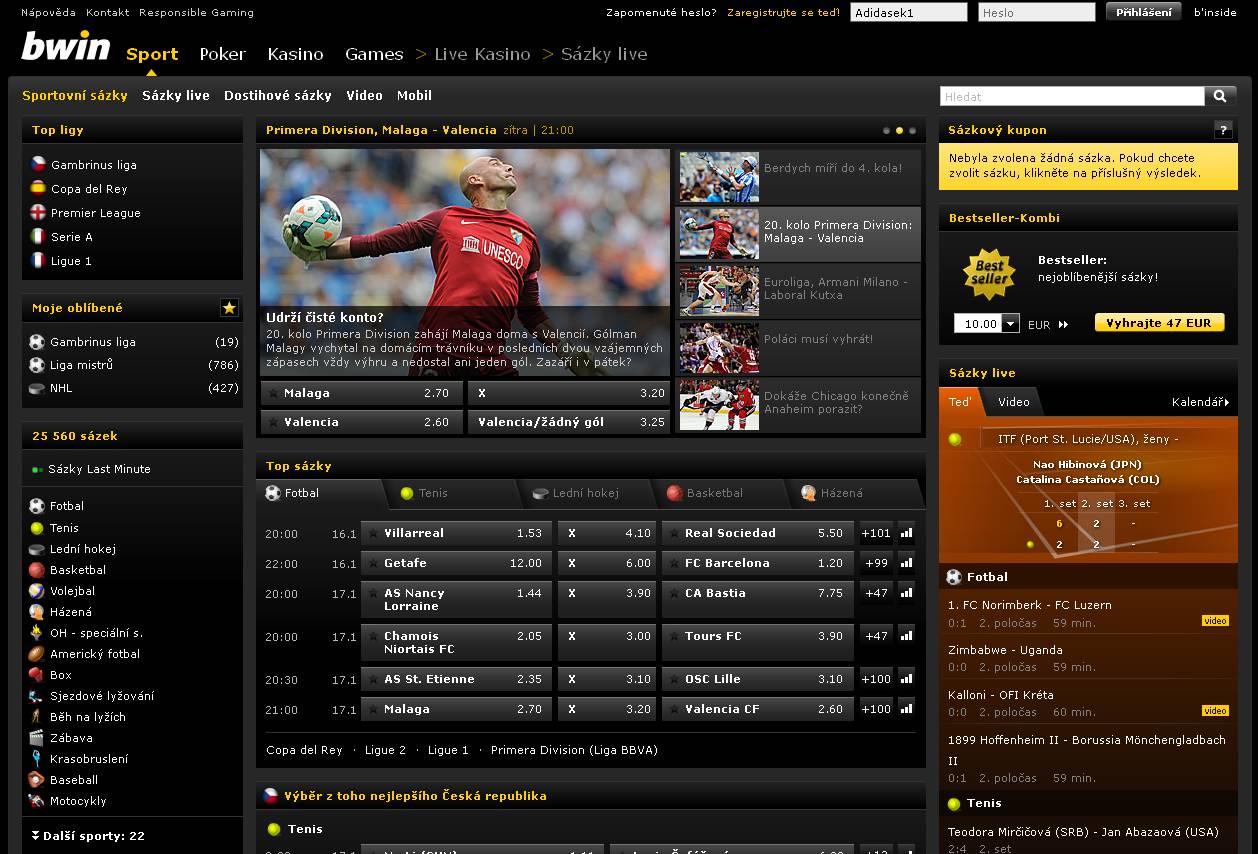The height and width of the screenshot is (854, 1258).
Task: Click the Heslo password field
Action: click(1036, 13)
